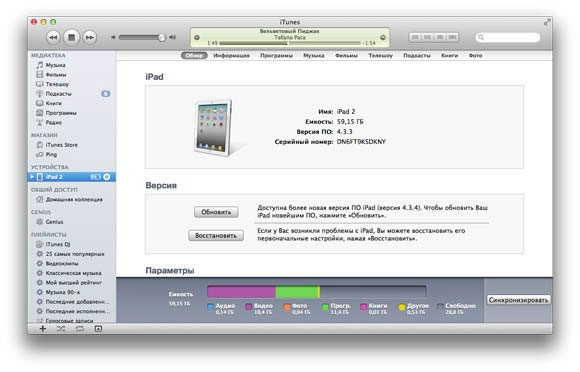Click the iPad 2 battery indicator icon
Screen dimensions: 580x372
point(95,177)
